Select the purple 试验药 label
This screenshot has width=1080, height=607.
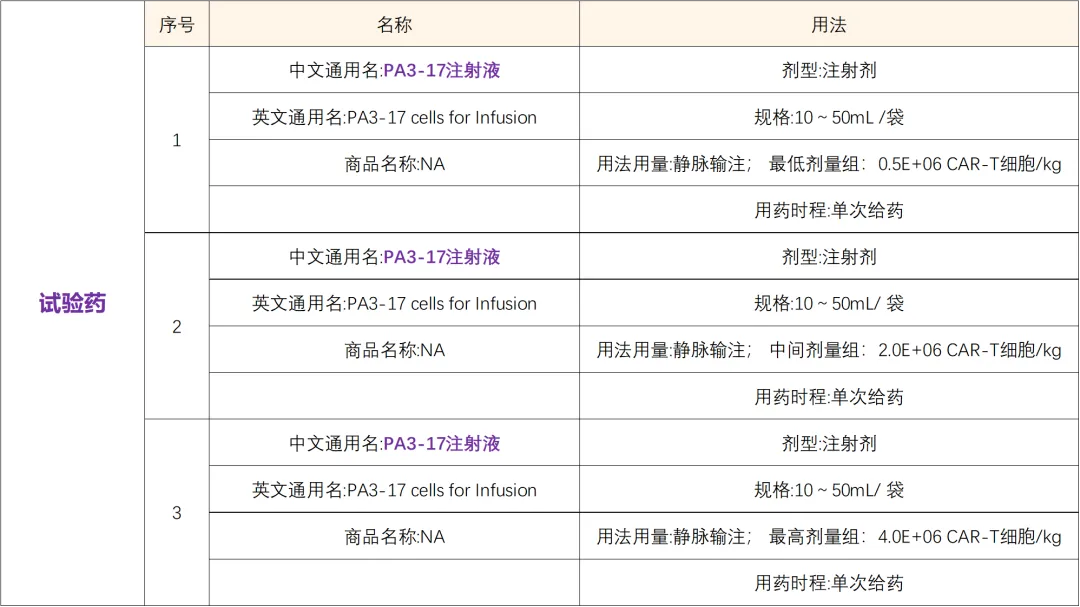click(x=72, y=304)
